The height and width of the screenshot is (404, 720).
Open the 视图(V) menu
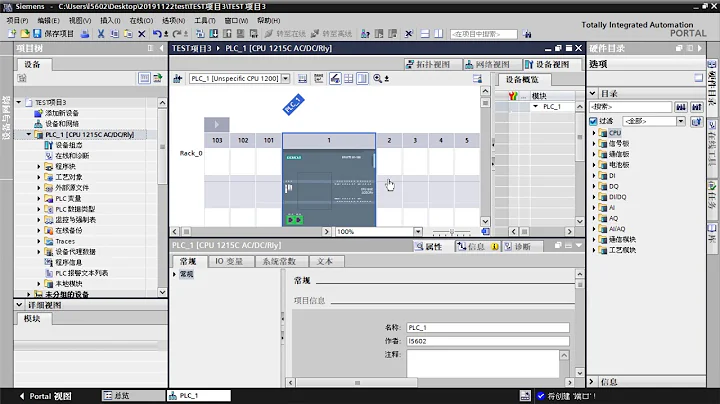[x=80, y=21]
